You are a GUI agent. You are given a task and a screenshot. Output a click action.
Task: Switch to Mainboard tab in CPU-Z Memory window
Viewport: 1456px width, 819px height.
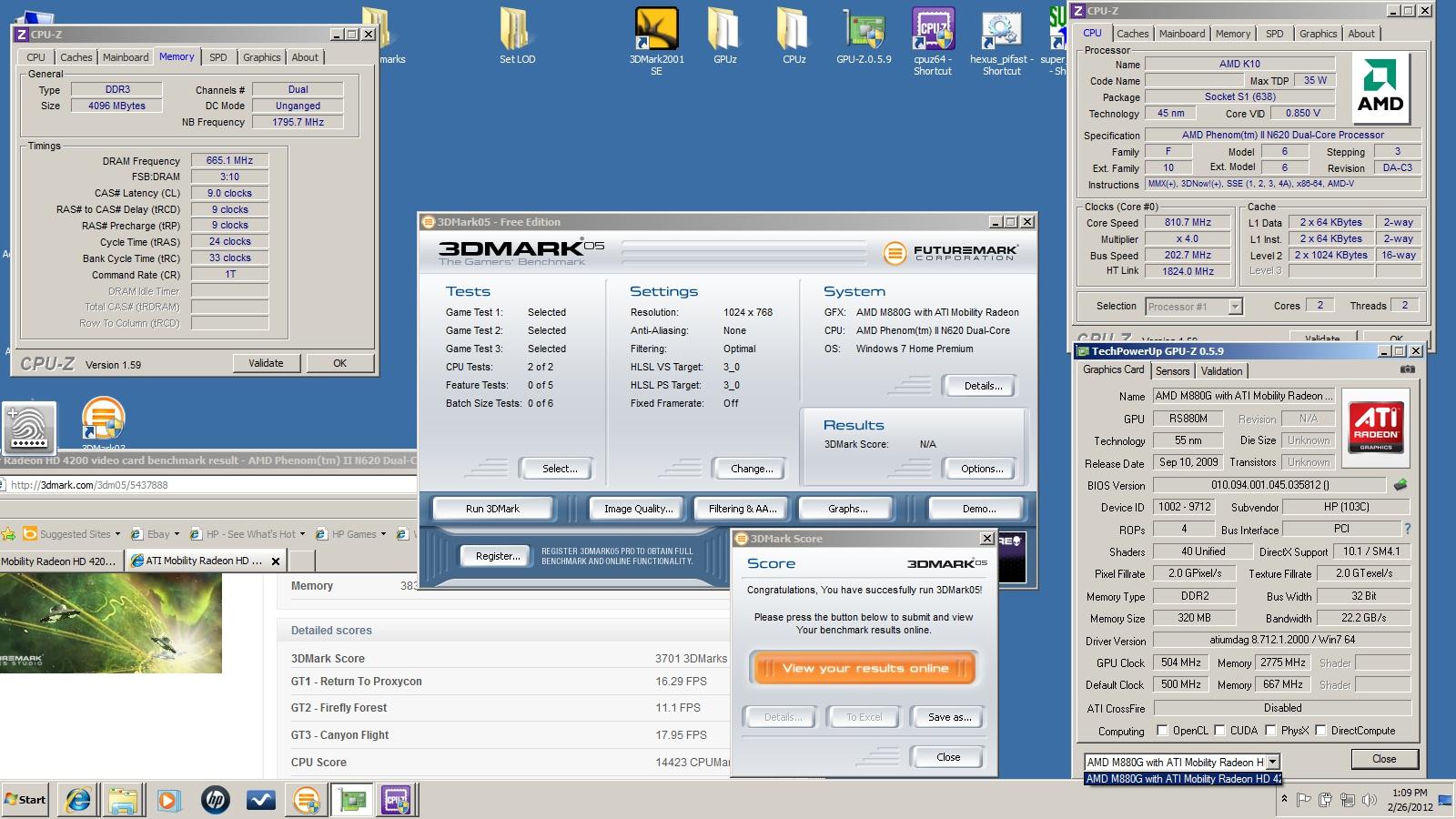tap(126, 57)
